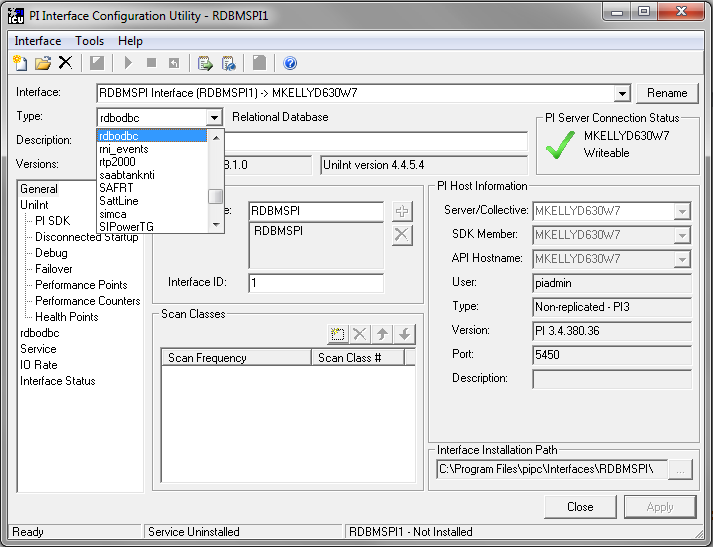
Task: Open Performance Counters tree item
Action: (x=88, y=301)
